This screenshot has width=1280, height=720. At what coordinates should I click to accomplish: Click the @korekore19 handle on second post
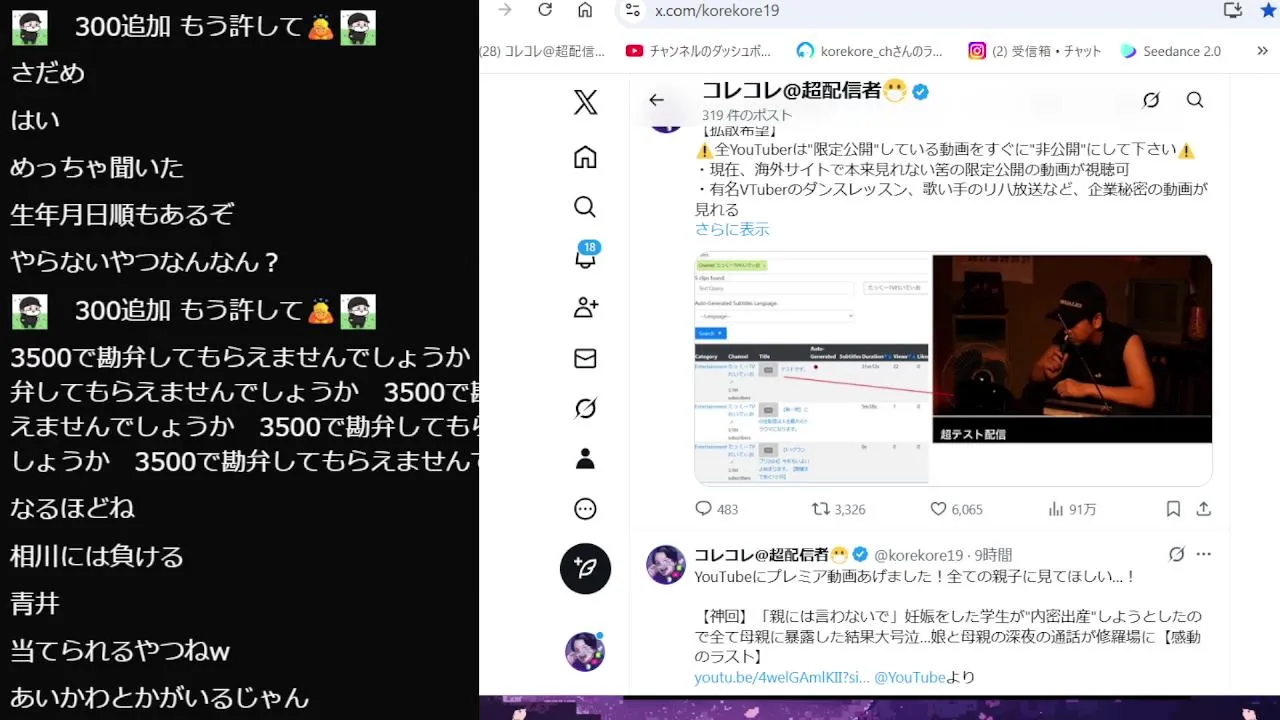918,555
